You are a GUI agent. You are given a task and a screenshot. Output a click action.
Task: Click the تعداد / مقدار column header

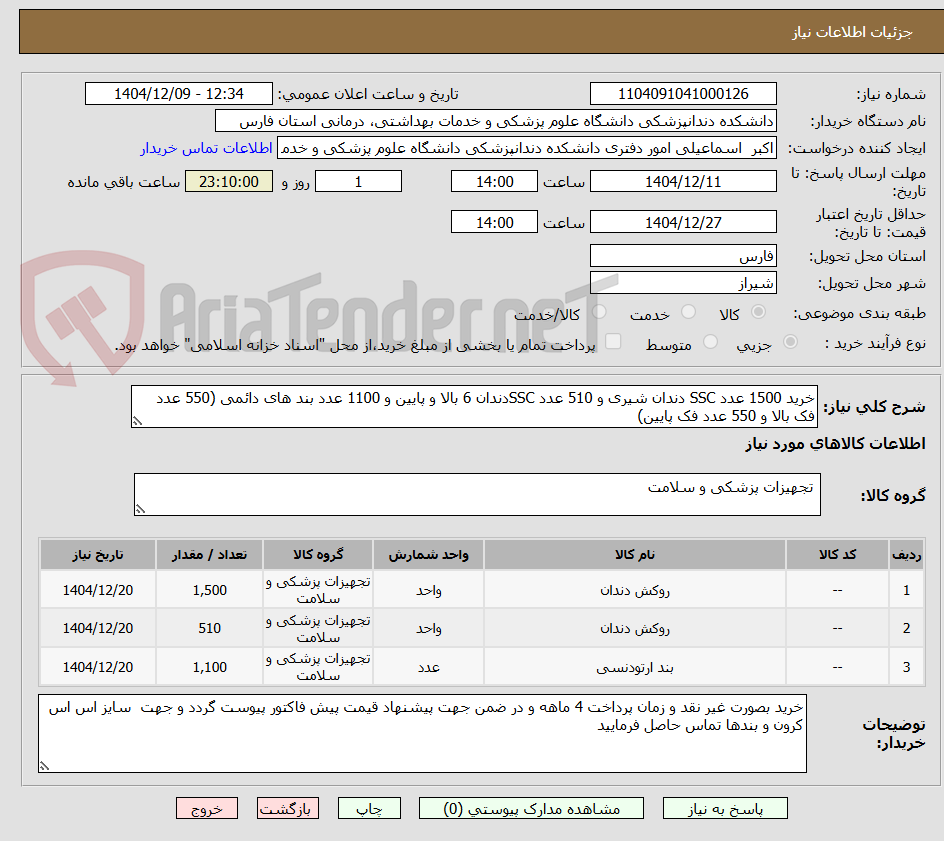tap(210, 554)
